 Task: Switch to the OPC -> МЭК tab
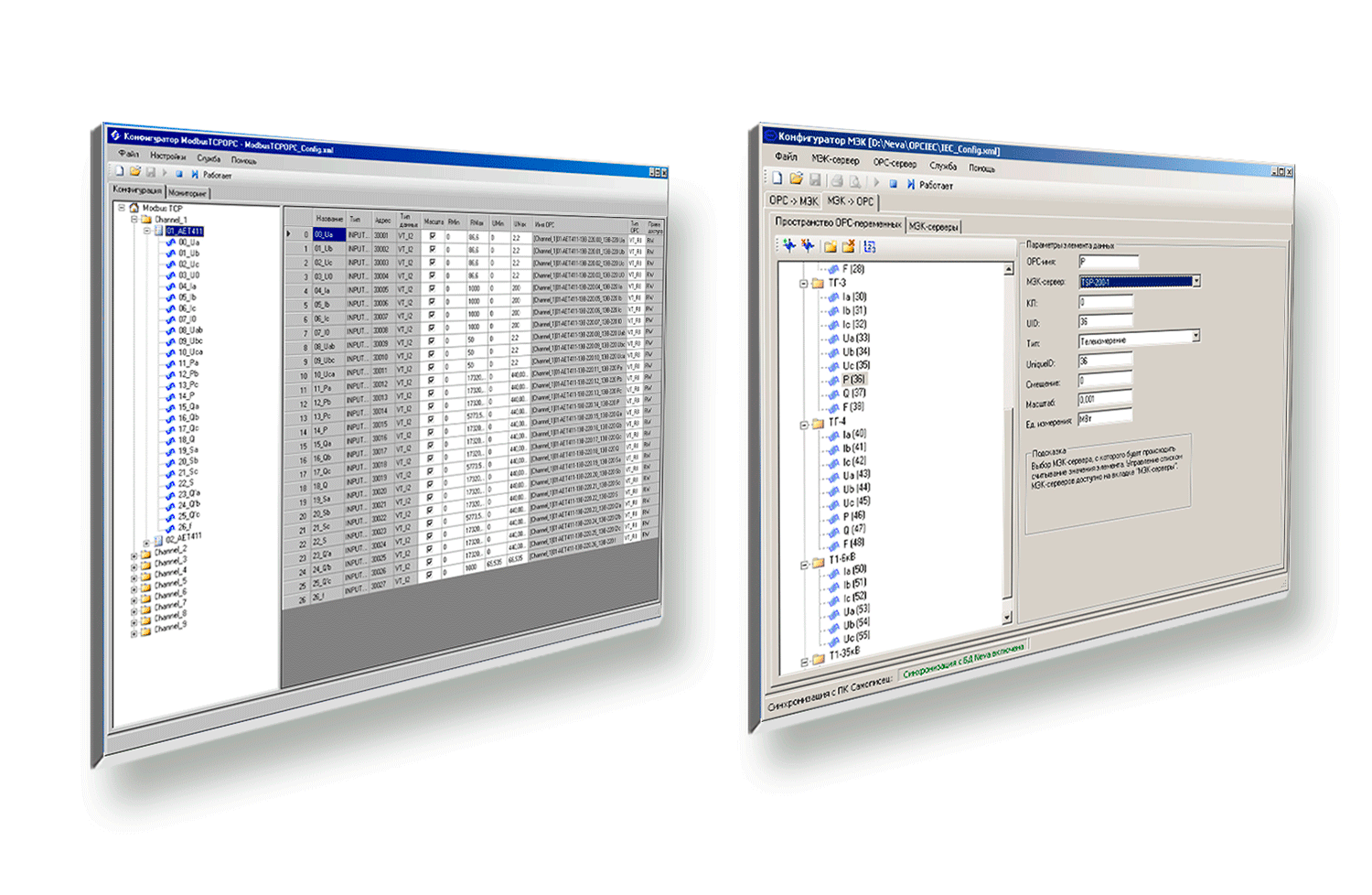[x=792, y=200]
